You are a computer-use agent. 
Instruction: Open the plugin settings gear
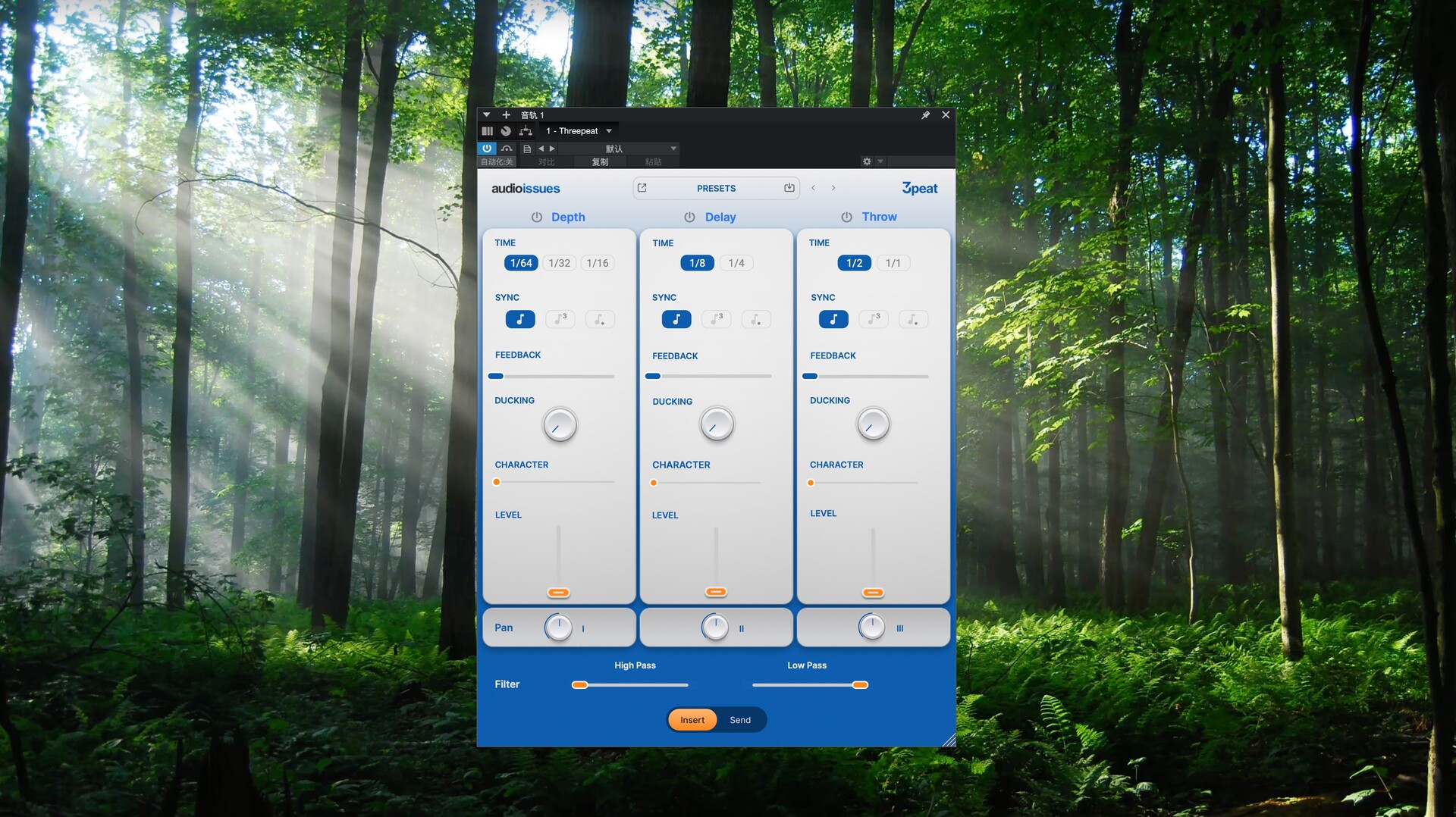(x=867, y=161)
